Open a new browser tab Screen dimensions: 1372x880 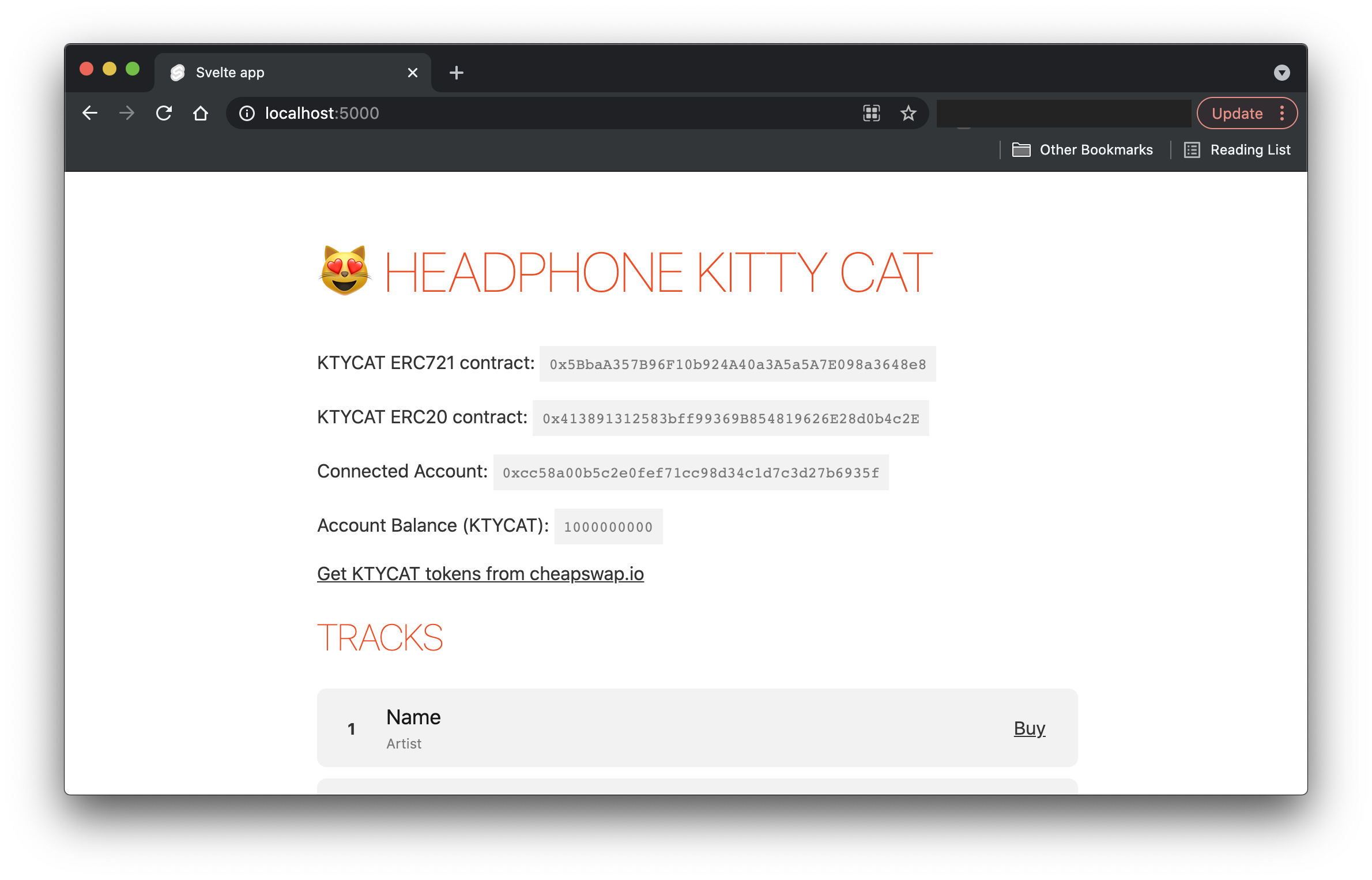pos(456,72)
